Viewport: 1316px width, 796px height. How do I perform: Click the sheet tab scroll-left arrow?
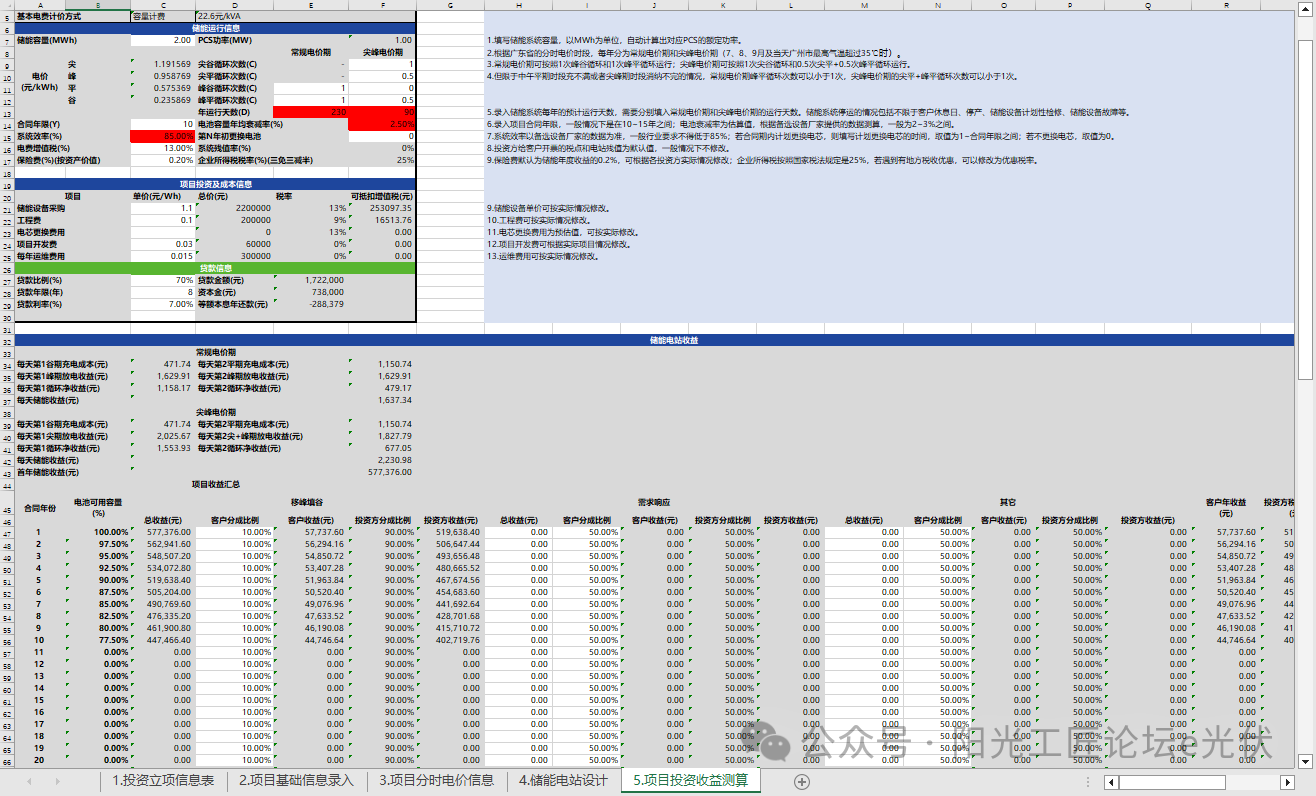[29, 781]
